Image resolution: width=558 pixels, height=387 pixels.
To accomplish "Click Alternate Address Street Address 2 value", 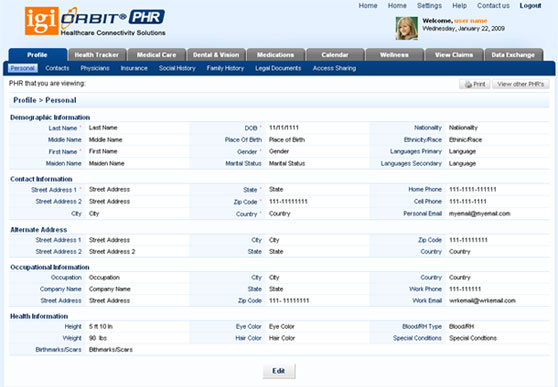I will [x=112, y=252].
